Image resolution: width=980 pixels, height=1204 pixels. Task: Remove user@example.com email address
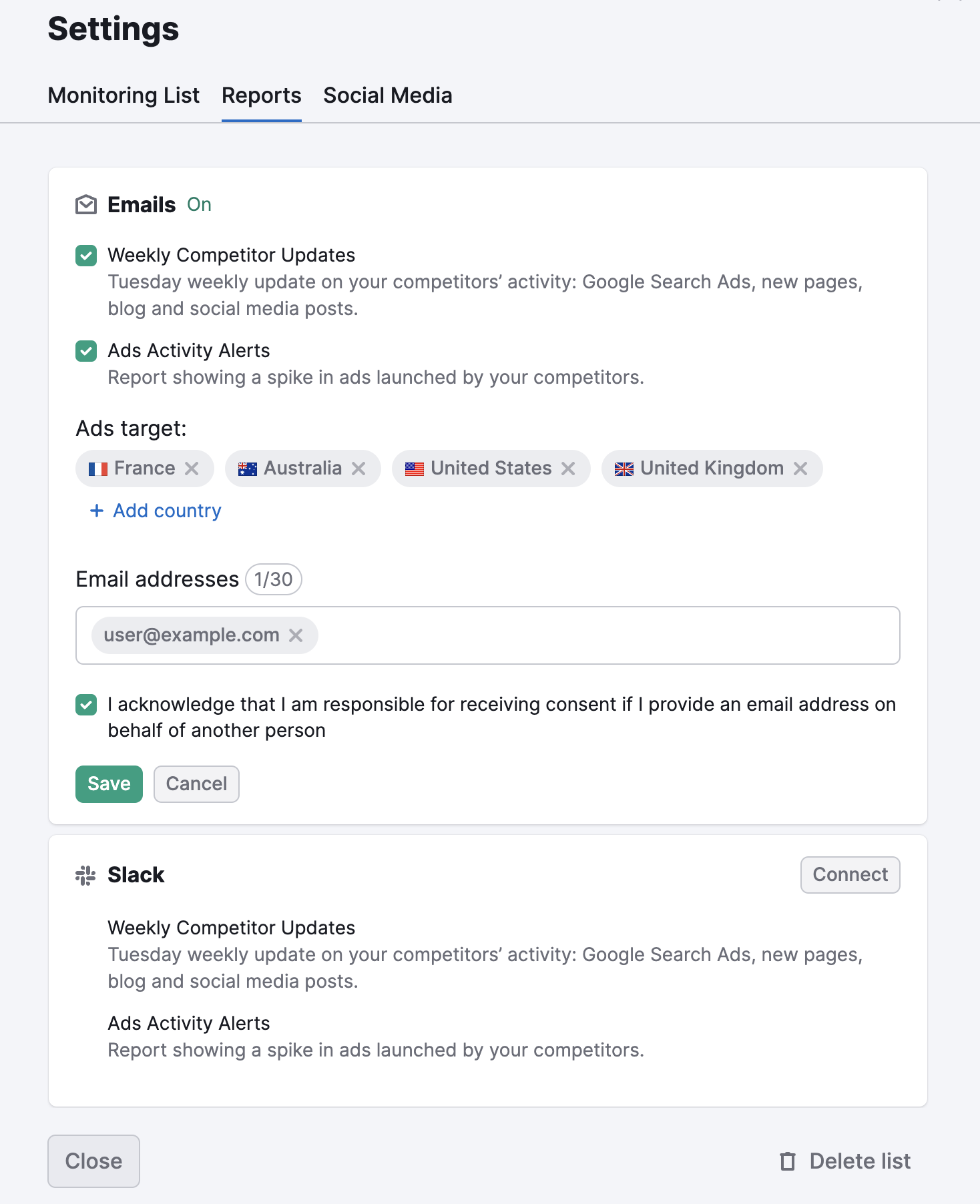point(296,635)
